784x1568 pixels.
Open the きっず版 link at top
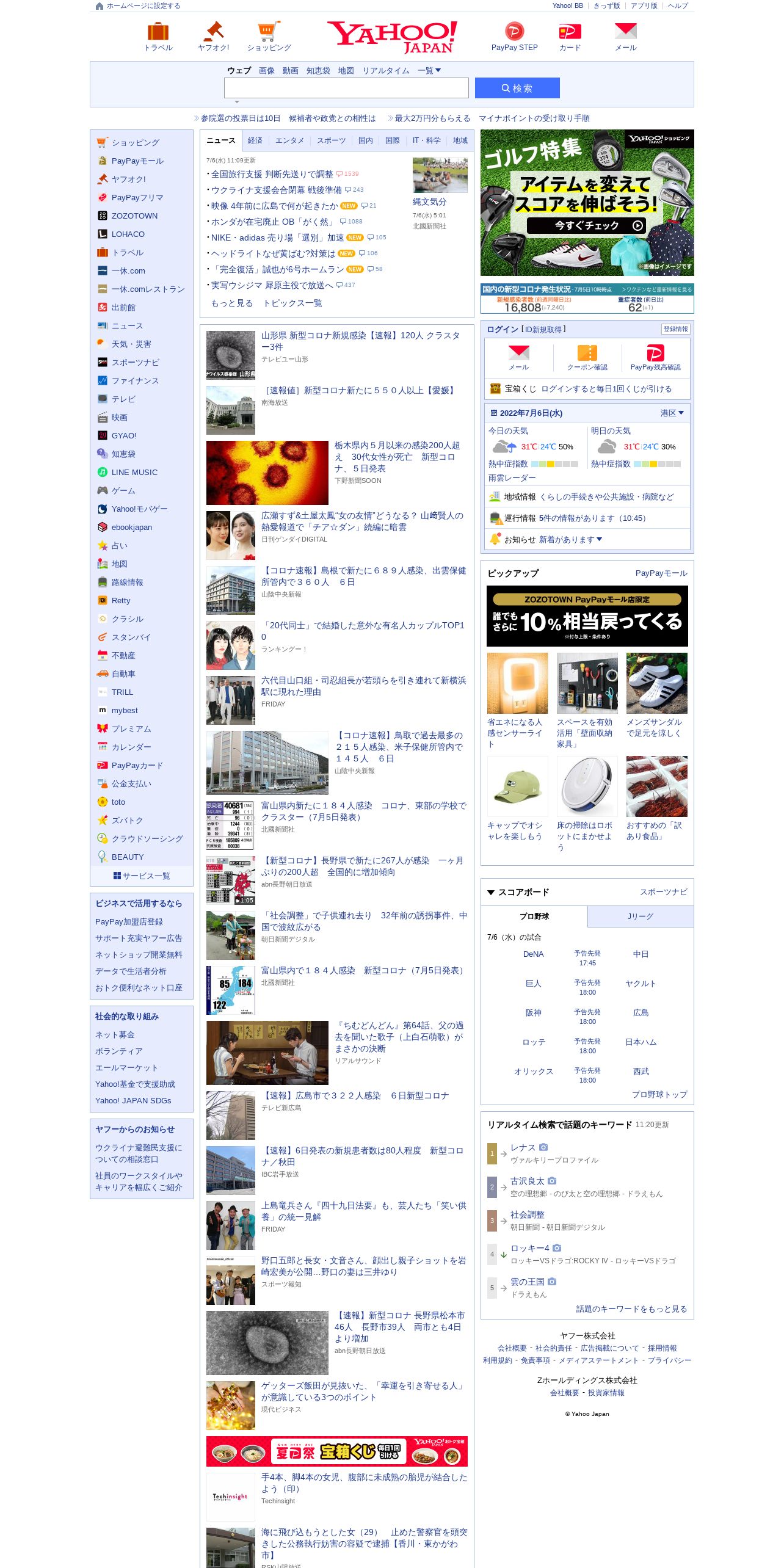pos(606,6)
